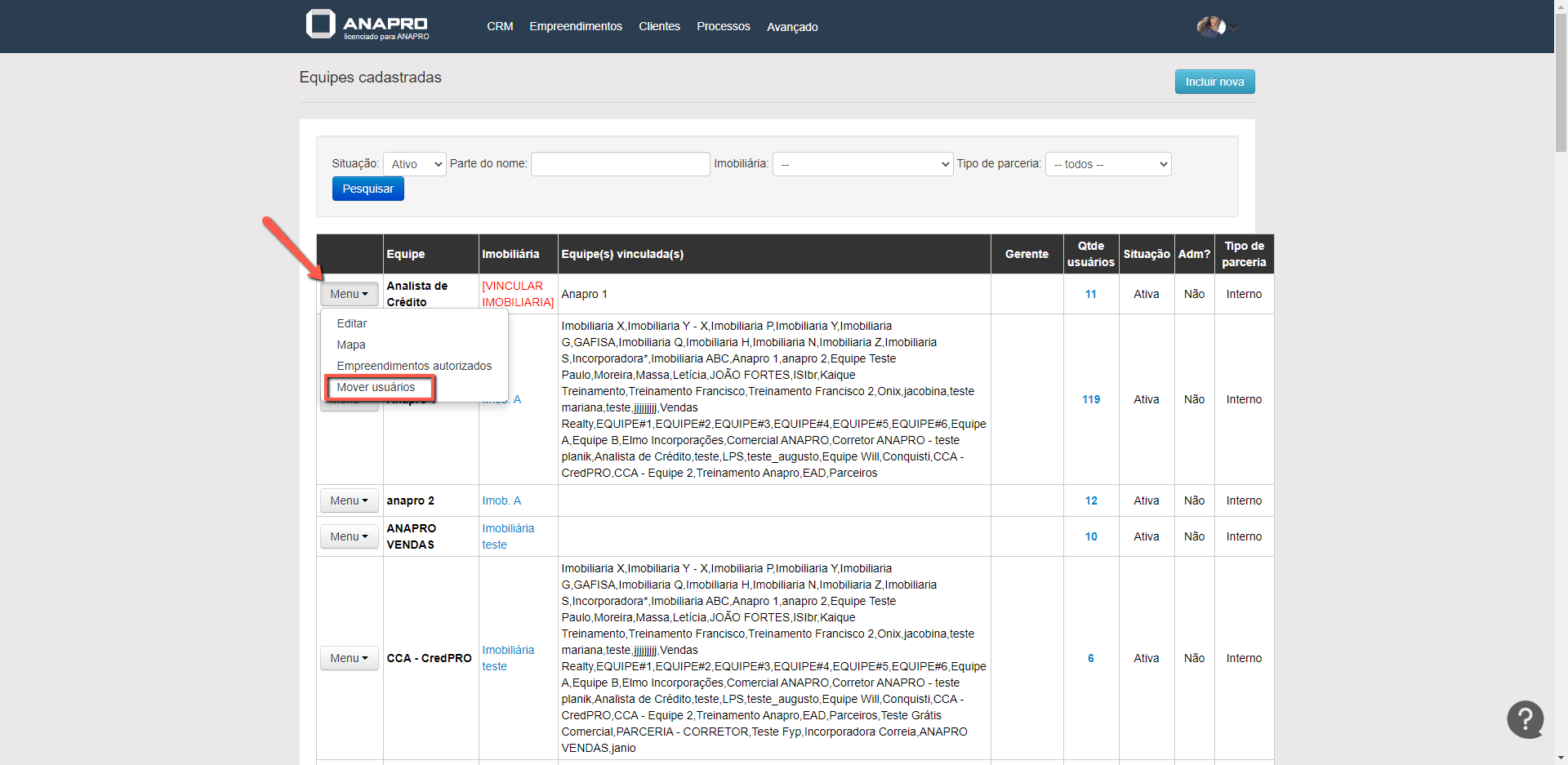Choose 'Editar' in the dropdown menu
Screen dimensions: 1568x765
pos(352,324)
